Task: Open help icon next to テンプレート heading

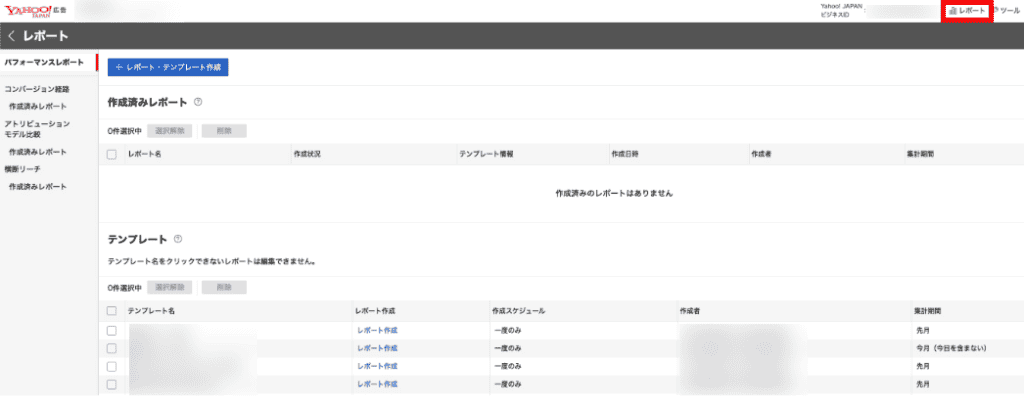Action: [x=178, y=239]
